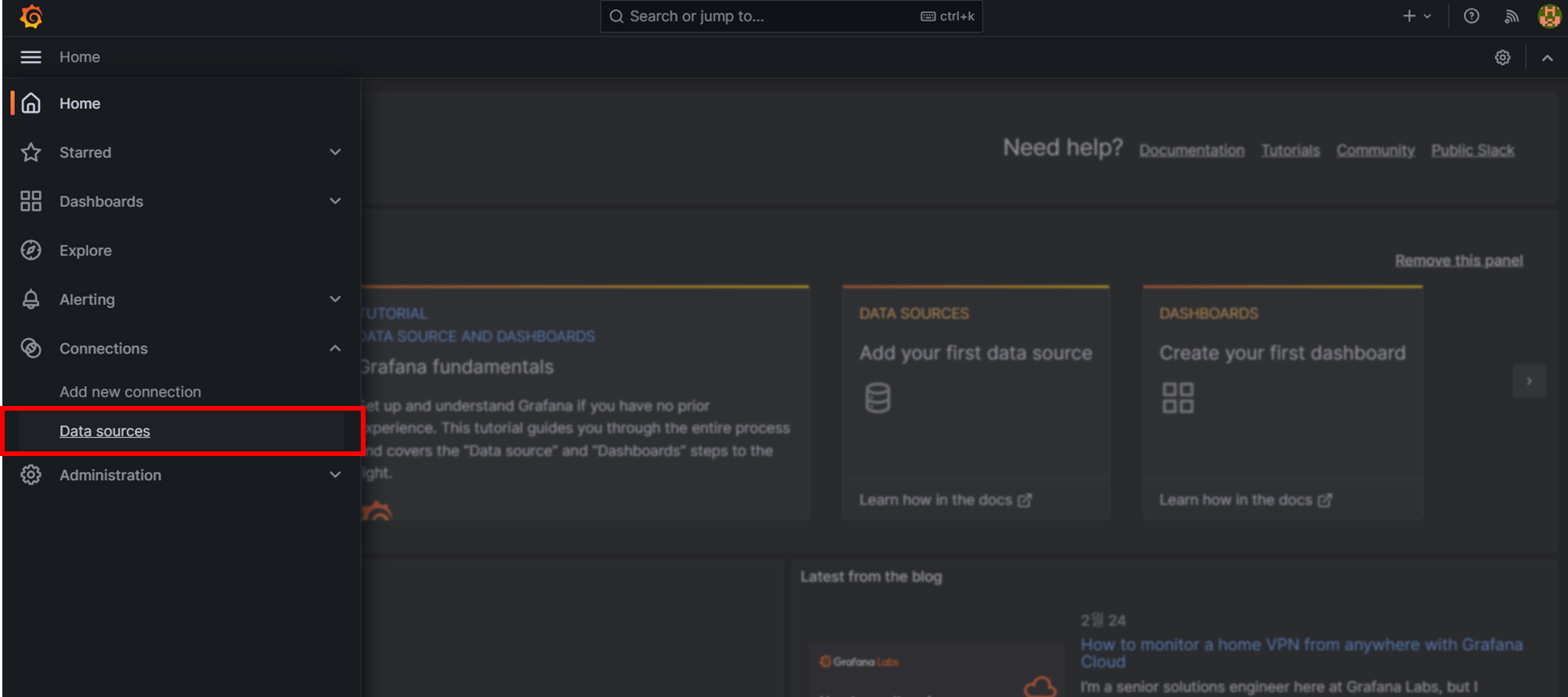Viewport: 1568px width, 697px height.
Task: Click the Connections icon in sidebar
Action: pos(31,348)
